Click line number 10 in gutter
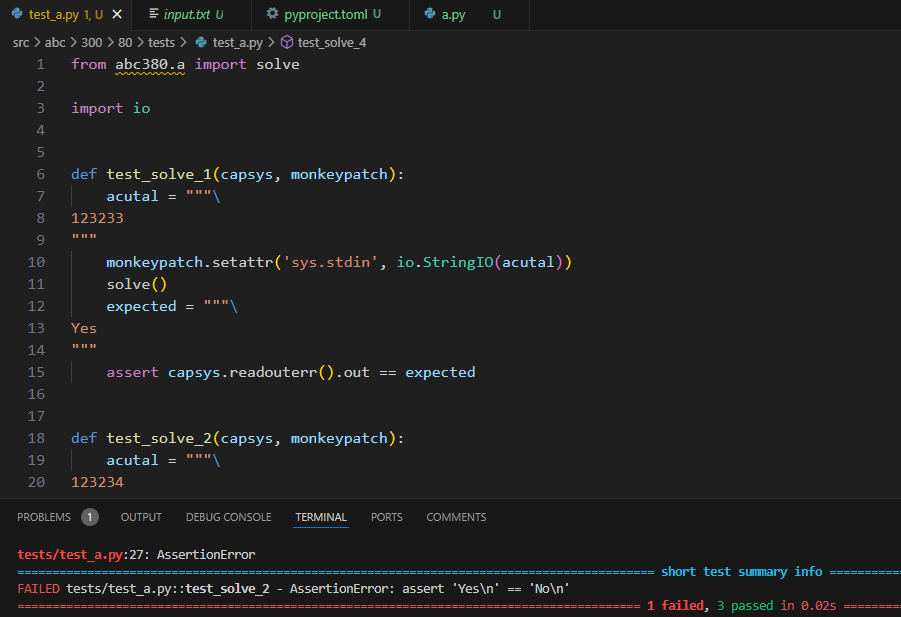Screen dimensions: 901x617 (x=36, y=262)
